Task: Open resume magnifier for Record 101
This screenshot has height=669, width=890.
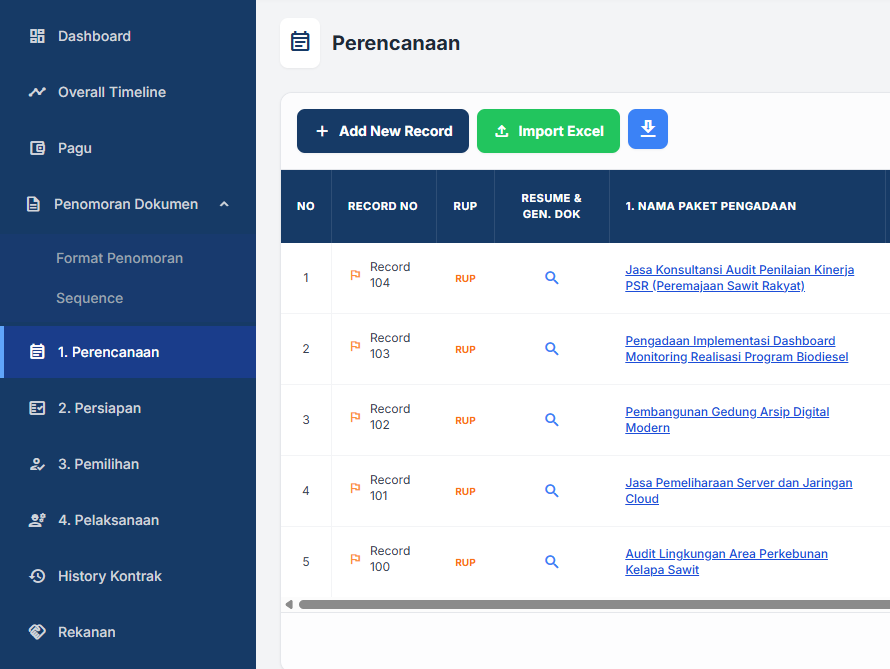Action: (x=552, y=491)
